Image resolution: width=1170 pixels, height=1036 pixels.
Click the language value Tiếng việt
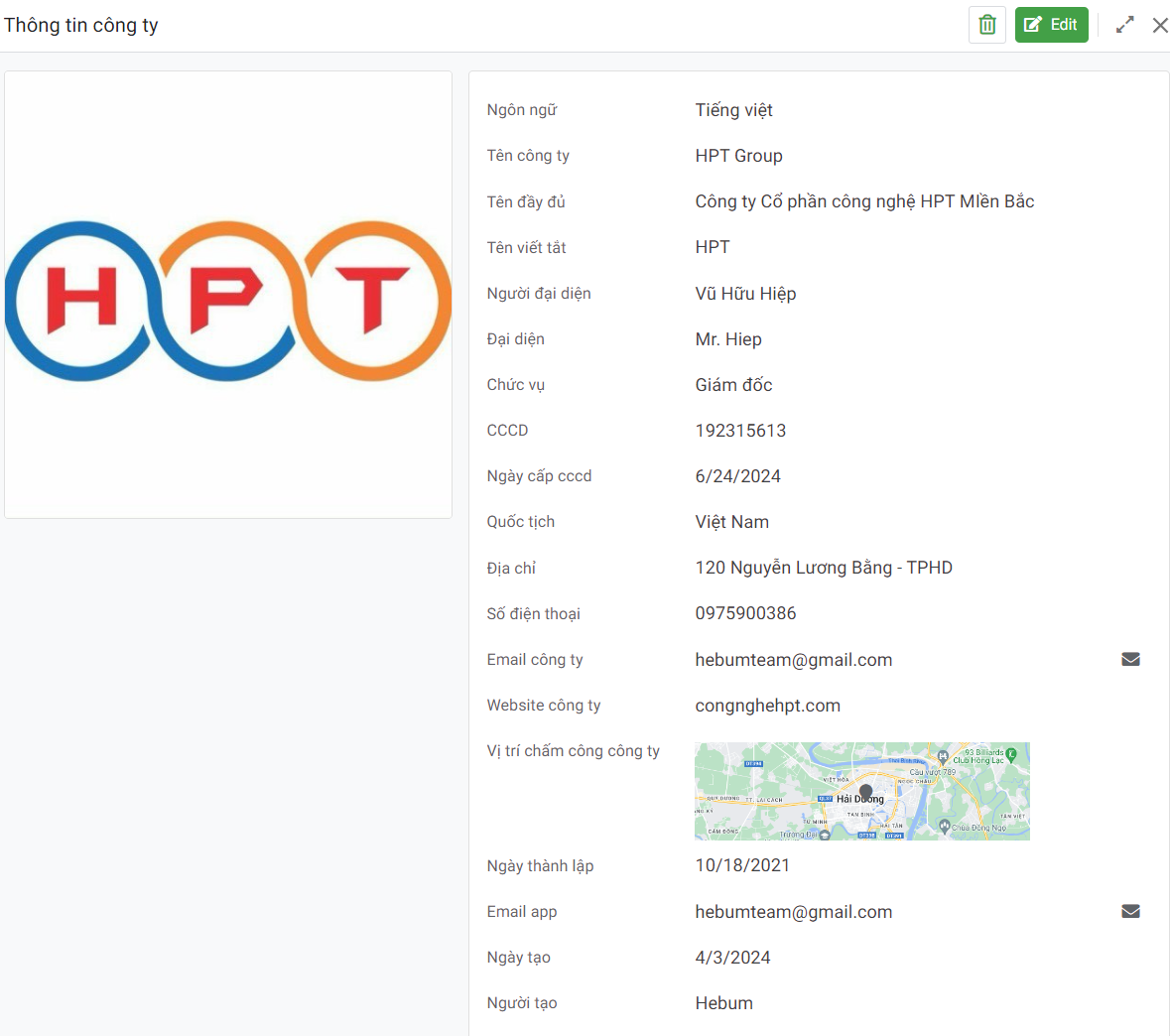(x=733, y=110)
